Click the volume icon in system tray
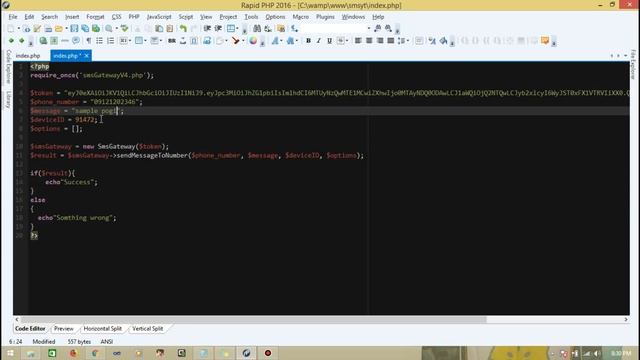 [x=597, y=353]
